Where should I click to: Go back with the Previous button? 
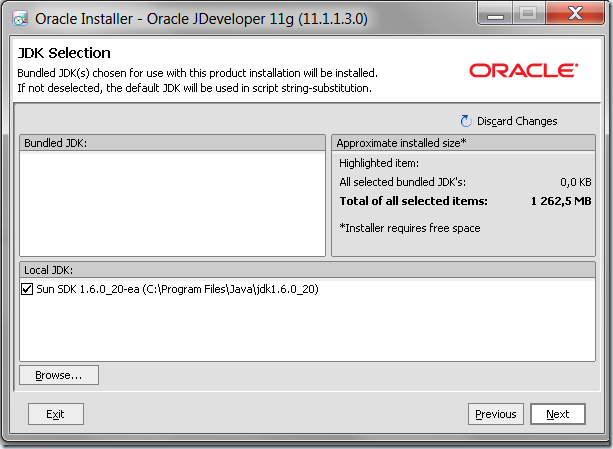pyautogui.click(x=496, y=414)
